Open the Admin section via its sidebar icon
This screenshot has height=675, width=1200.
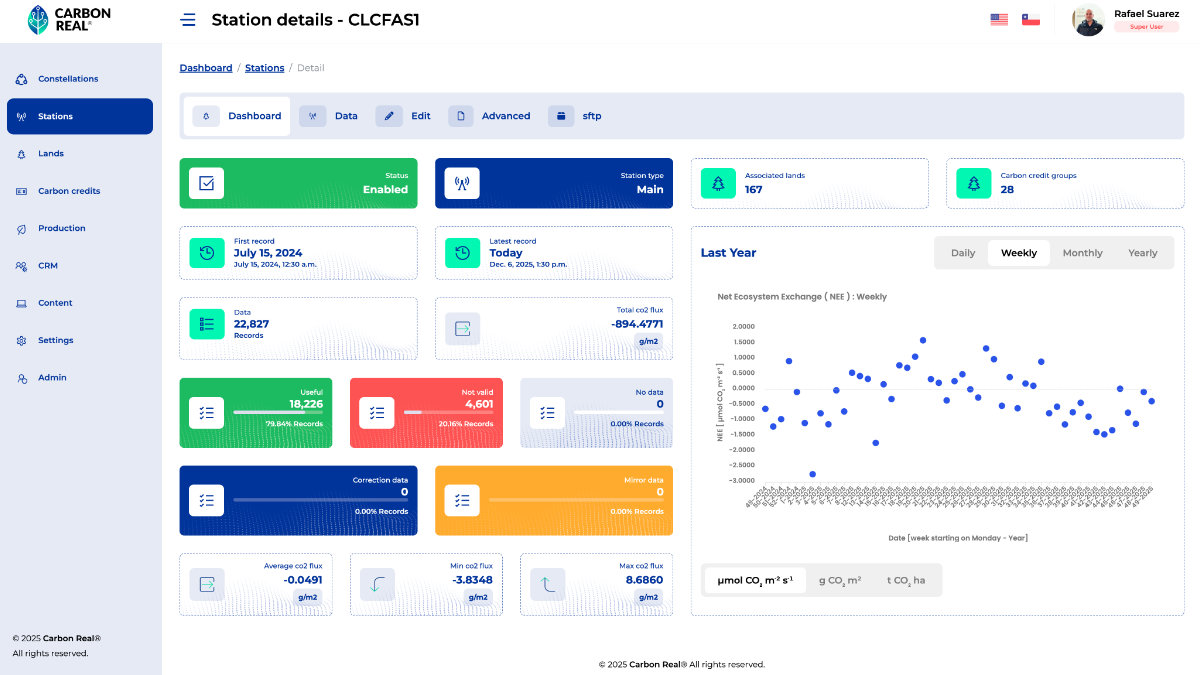pyautogui.click(x=22, y=377)
